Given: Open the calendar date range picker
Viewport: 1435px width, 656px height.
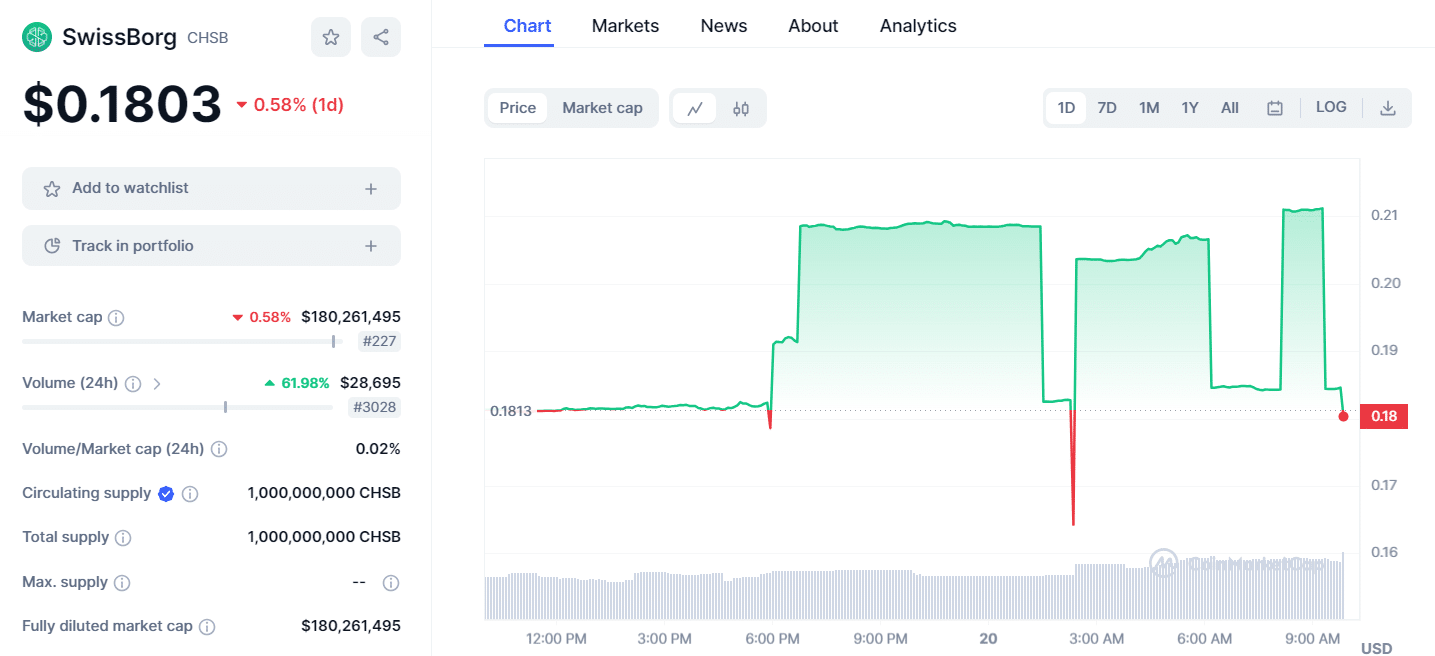Looking at the screenshot, I should point(1275,108).
